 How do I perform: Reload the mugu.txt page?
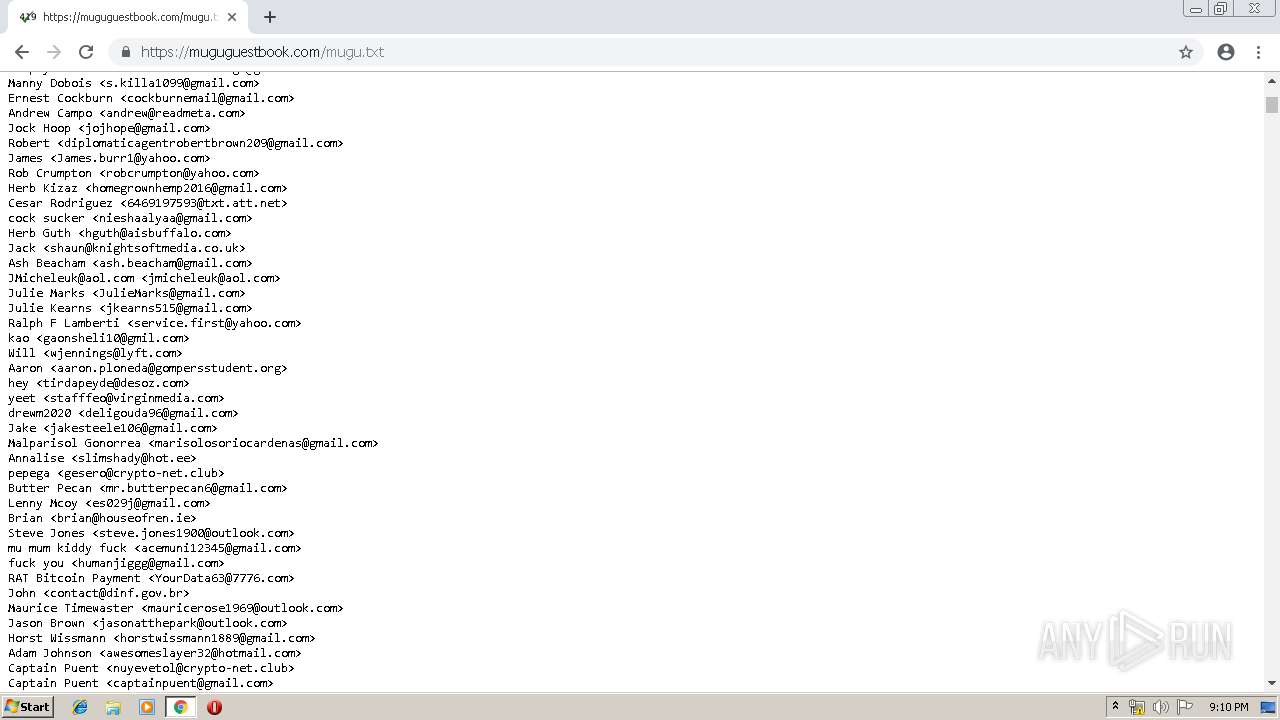[86, 52]
